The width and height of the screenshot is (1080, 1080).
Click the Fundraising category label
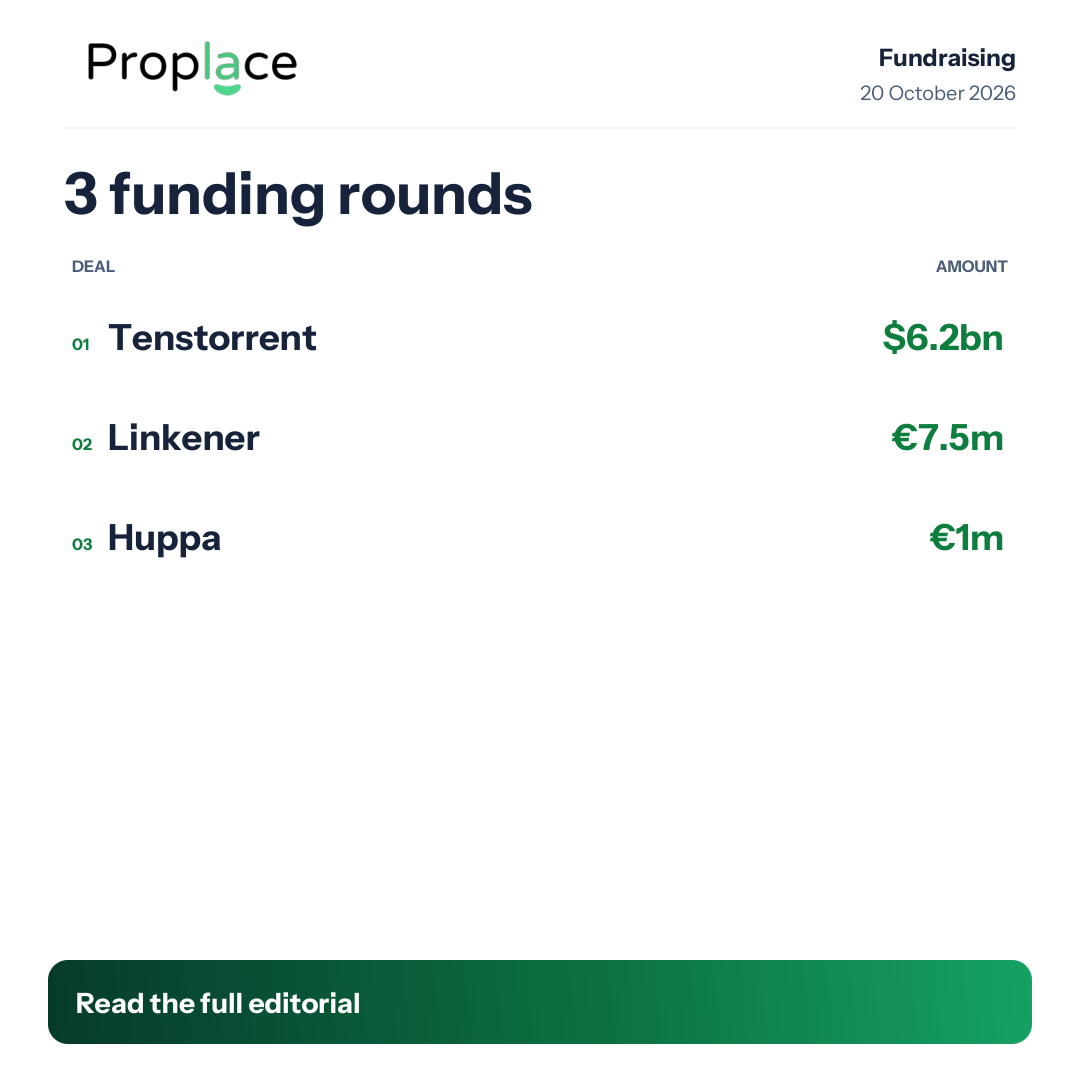click(946, 58)
